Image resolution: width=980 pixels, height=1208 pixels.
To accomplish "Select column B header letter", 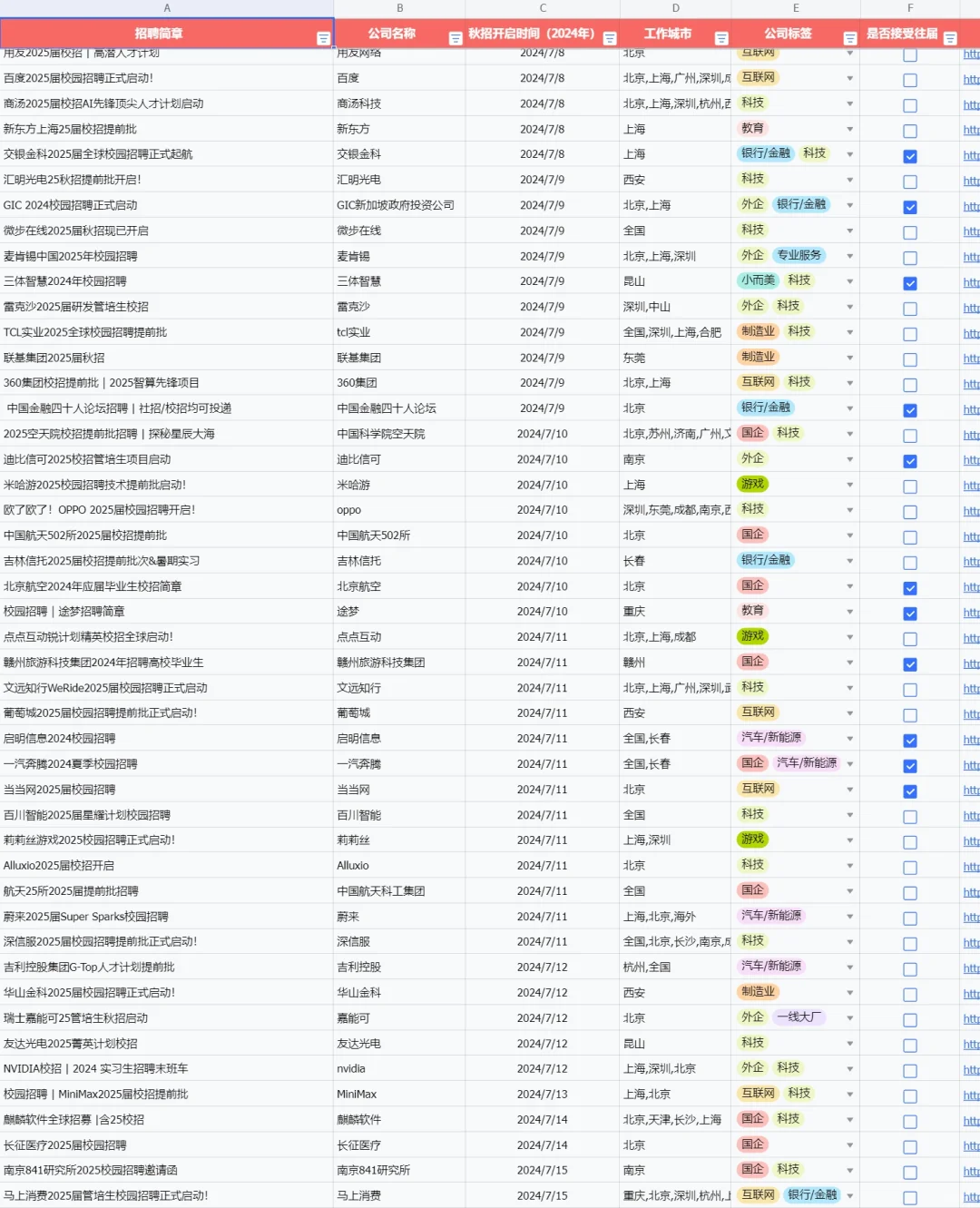I will pos(399,8).
